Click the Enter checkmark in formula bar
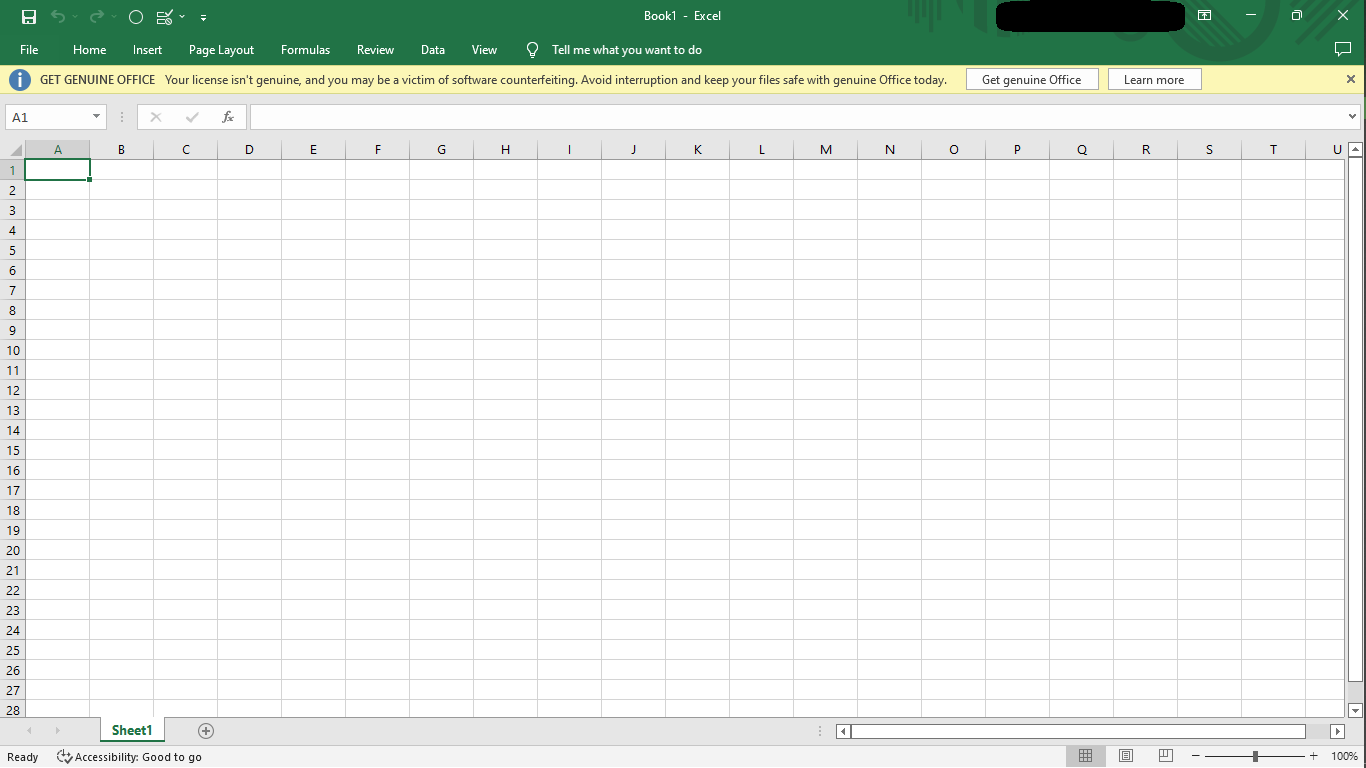Screen dimensions: 1366x768 click(x=192, y=117)
